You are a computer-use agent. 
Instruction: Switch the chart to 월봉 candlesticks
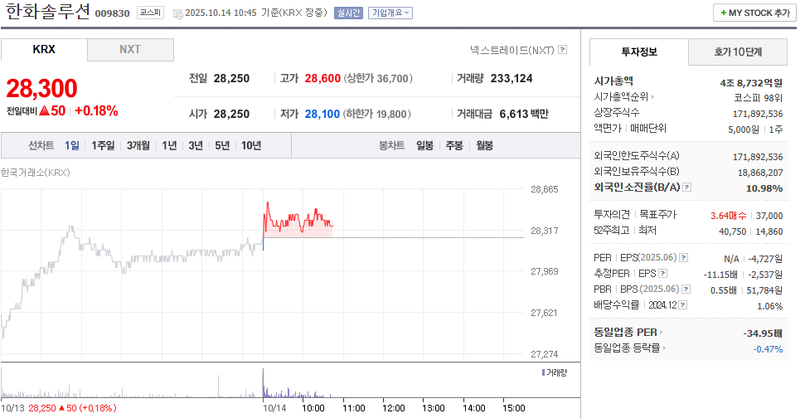pos(485,145)
